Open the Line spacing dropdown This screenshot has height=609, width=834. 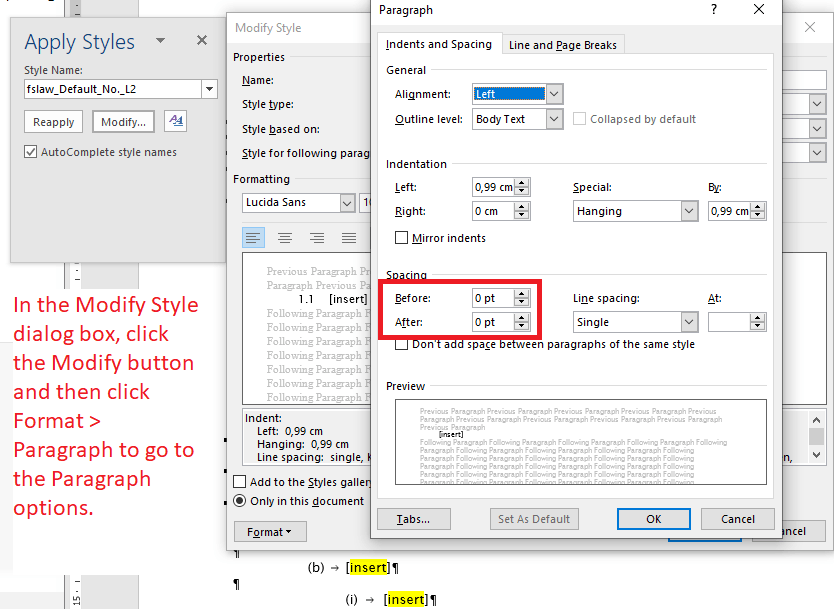click(689, 322)
